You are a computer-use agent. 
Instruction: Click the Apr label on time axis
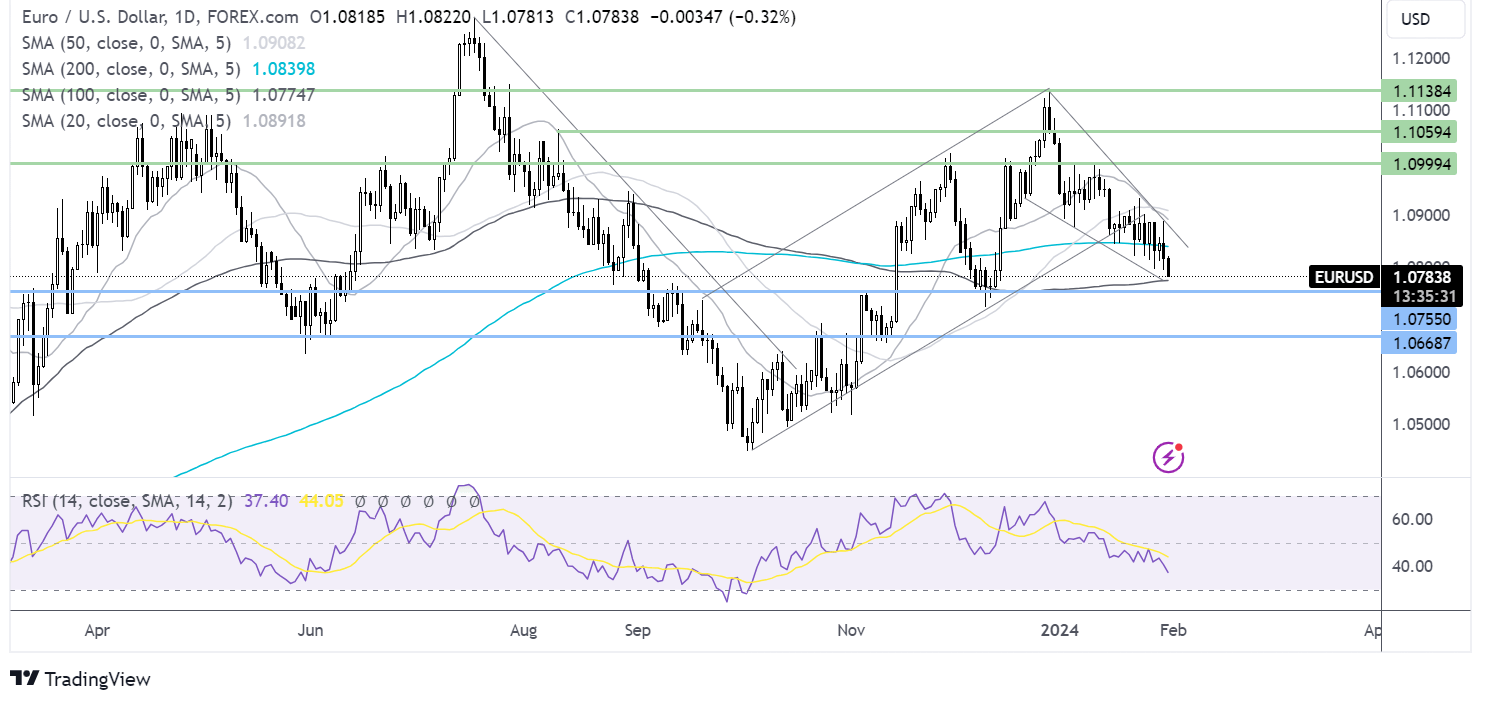point(97,630)
